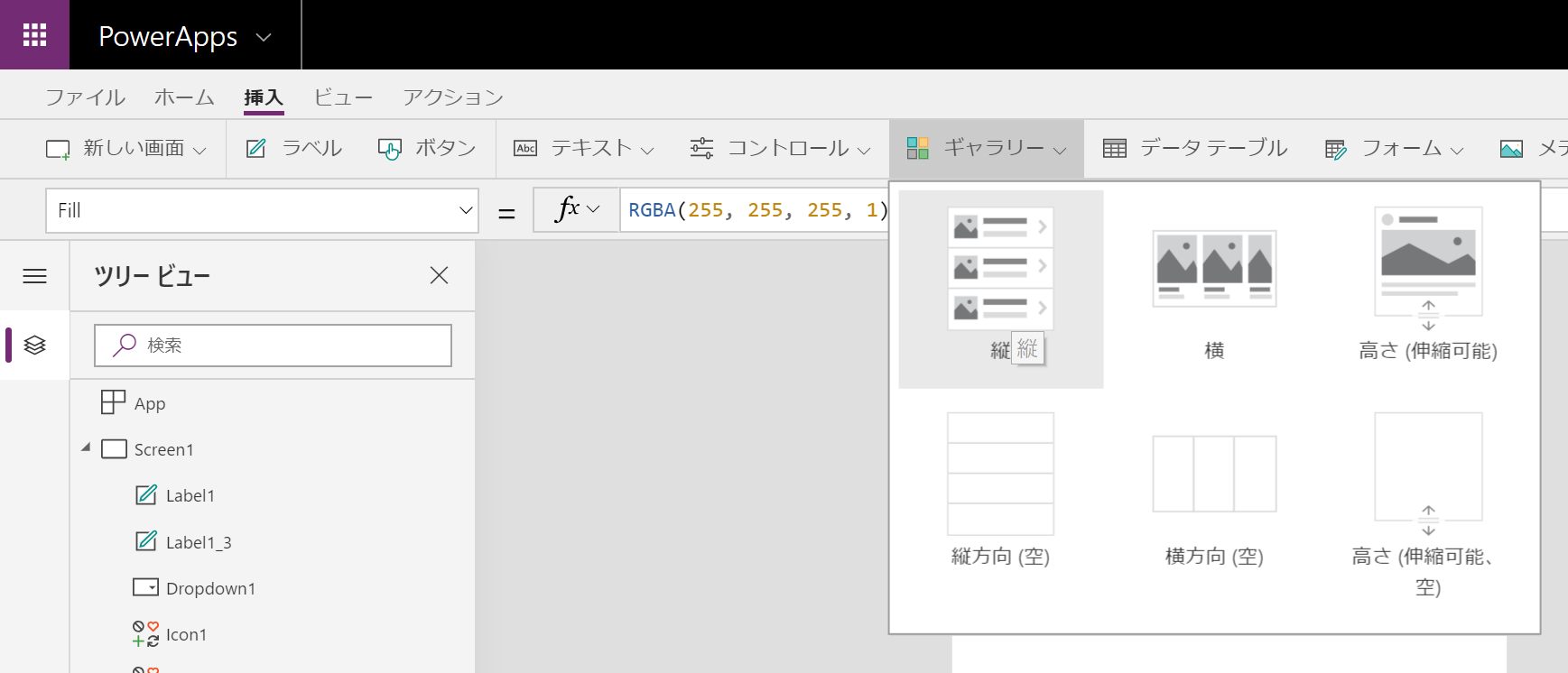The image size is (1568, 673).
Task: Click the 縦方向 (空) label text
Action: 1000,557
